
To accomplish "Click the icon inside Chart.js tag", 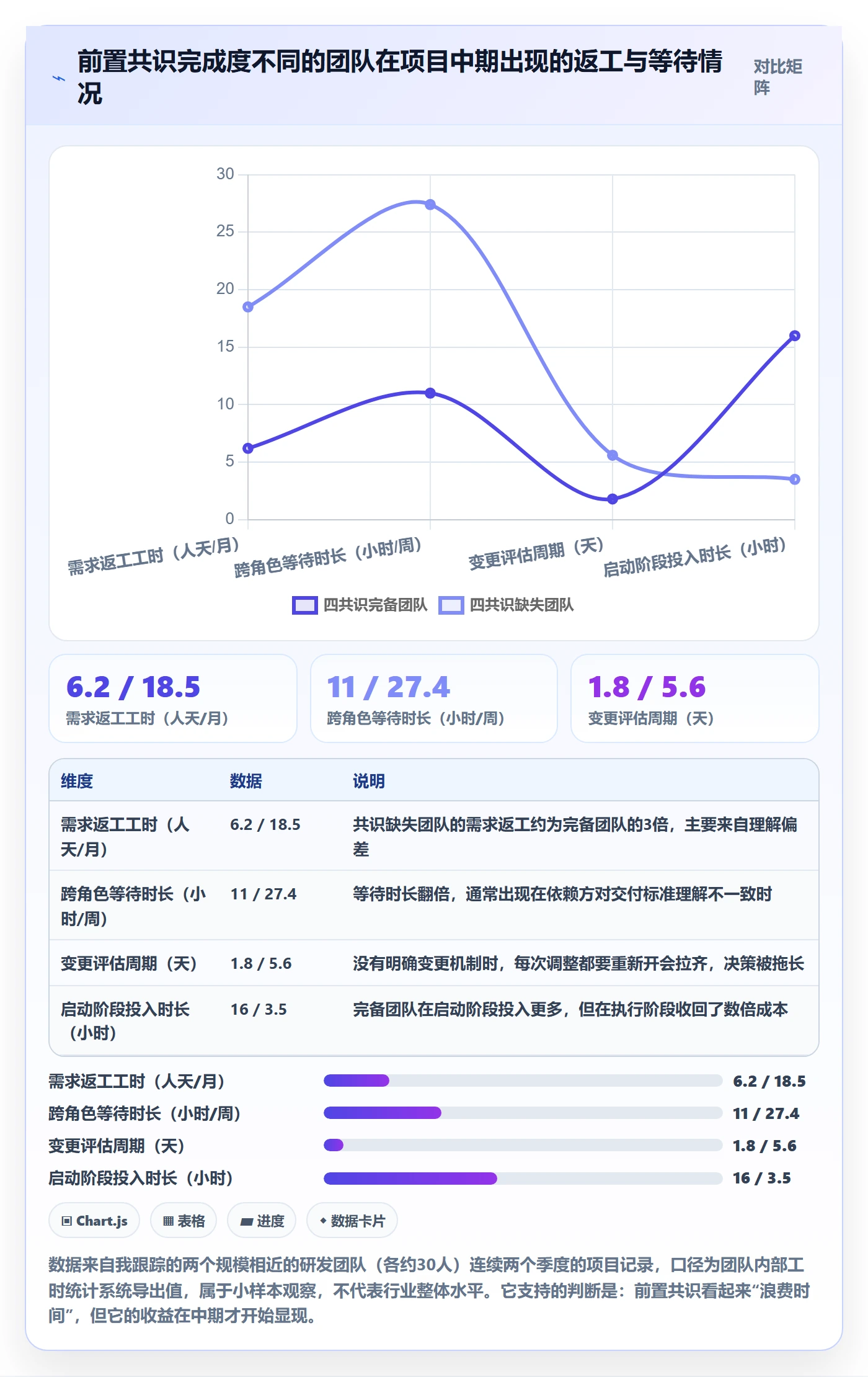I will (67, 1221).
